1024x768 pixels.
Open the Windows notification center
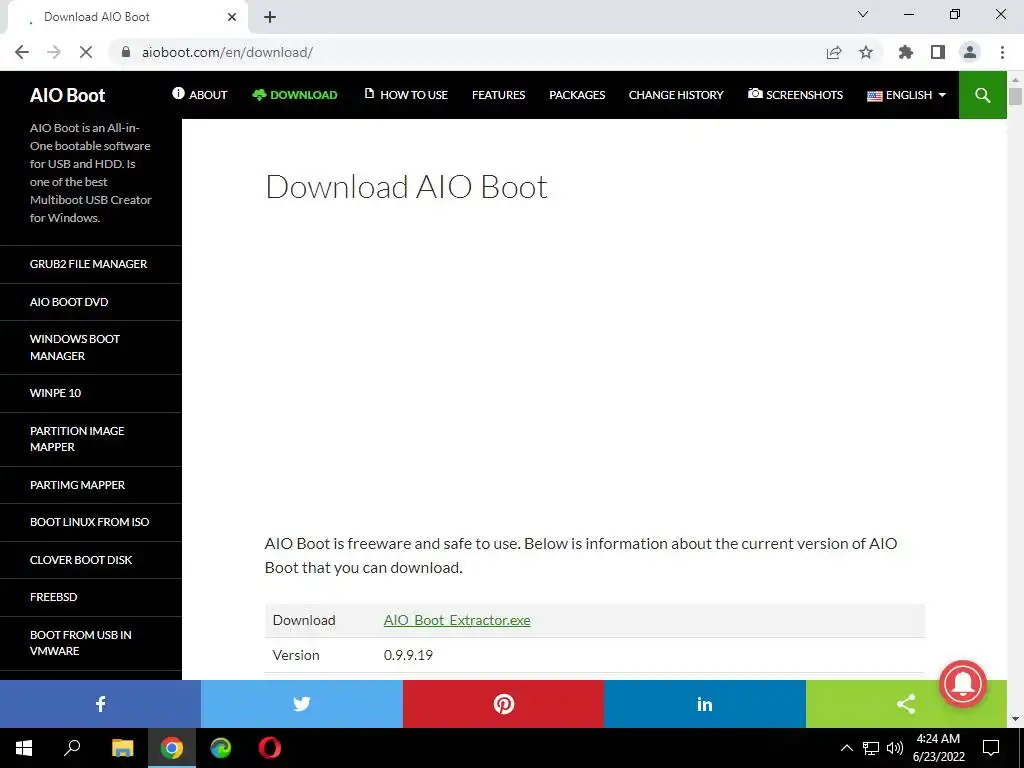pos(991,748)
